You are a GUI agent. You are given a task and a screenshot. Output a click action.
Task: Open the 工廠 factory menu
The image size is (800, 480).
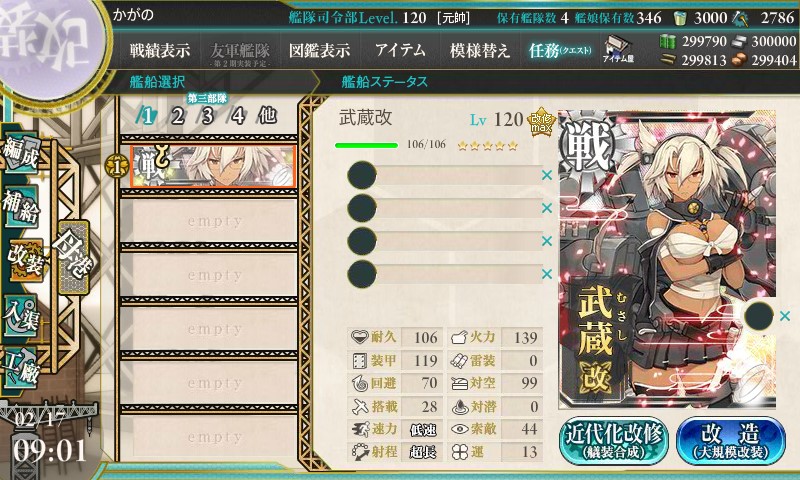[x=21, y=368]
